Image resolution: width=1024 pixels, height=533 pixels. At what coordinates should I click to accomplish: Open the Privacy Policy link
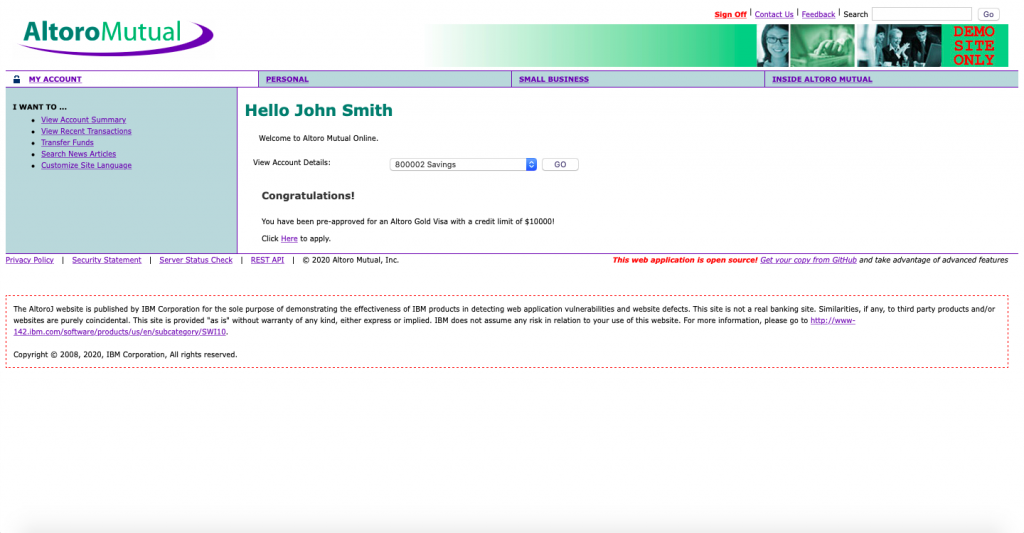tap(29, 260)
